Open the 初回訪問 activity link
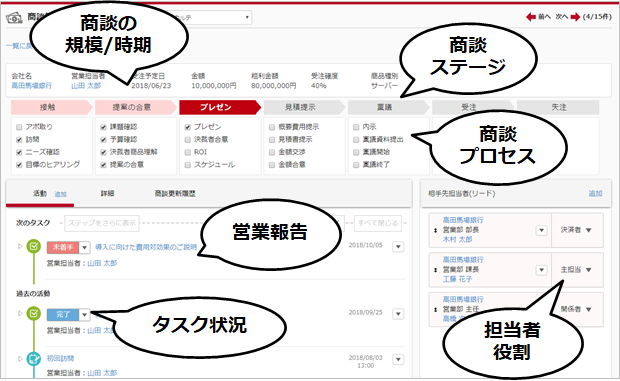The height and width of the screenshot is (381, 620). coord(60,358)
